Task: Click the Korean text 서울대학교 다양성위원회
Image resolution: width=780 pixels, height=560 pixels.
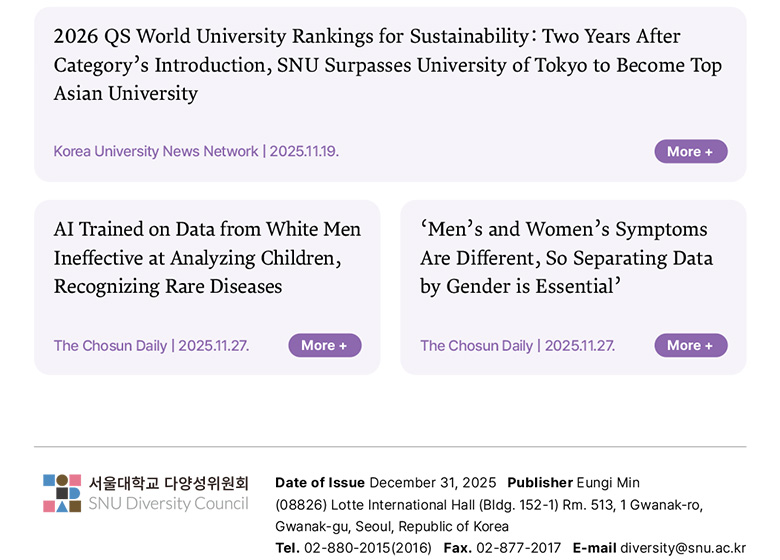Action: click(168, 483)
